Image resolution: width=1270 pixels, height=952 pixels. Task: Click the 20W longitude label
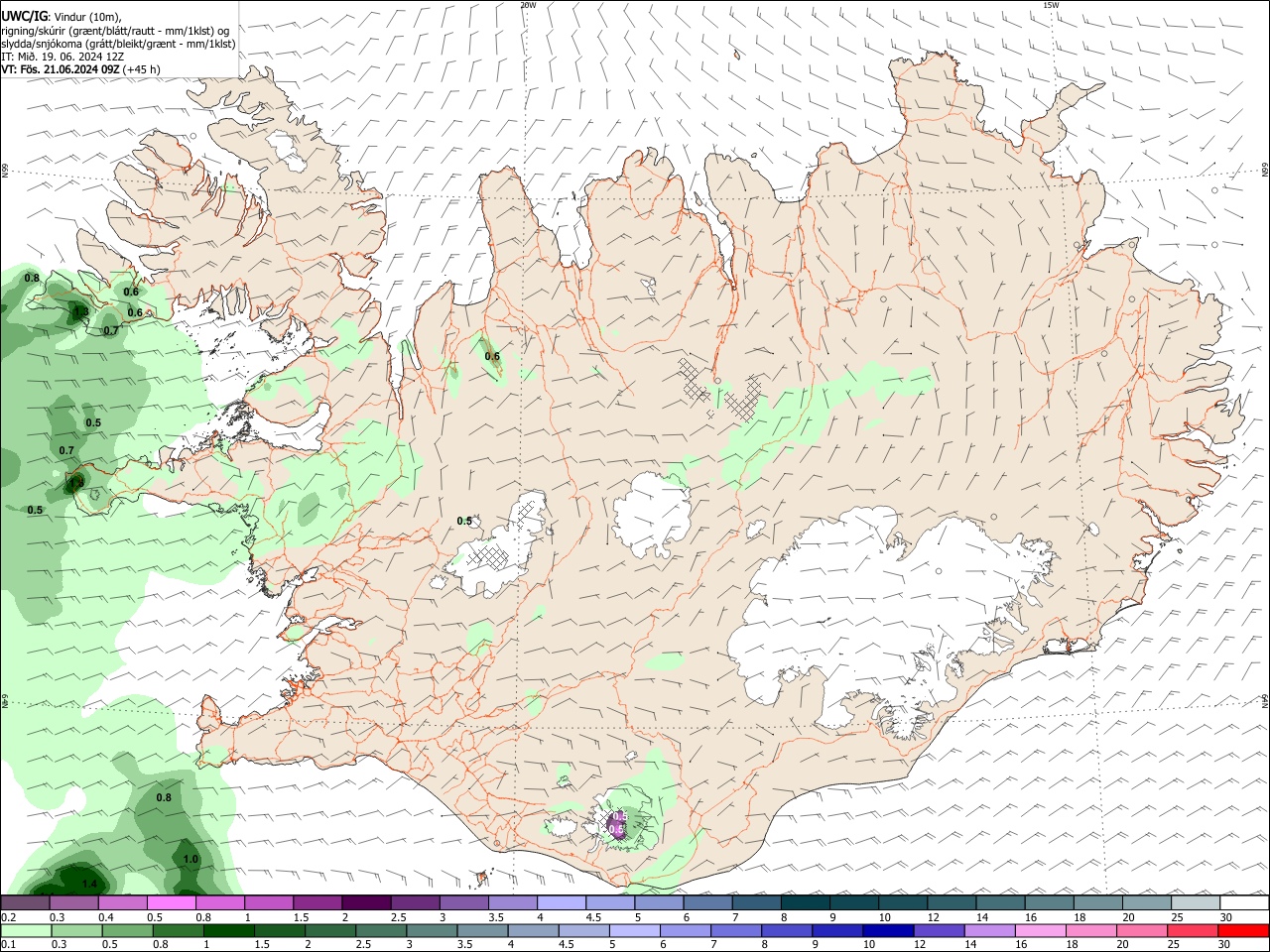(528, 5)
